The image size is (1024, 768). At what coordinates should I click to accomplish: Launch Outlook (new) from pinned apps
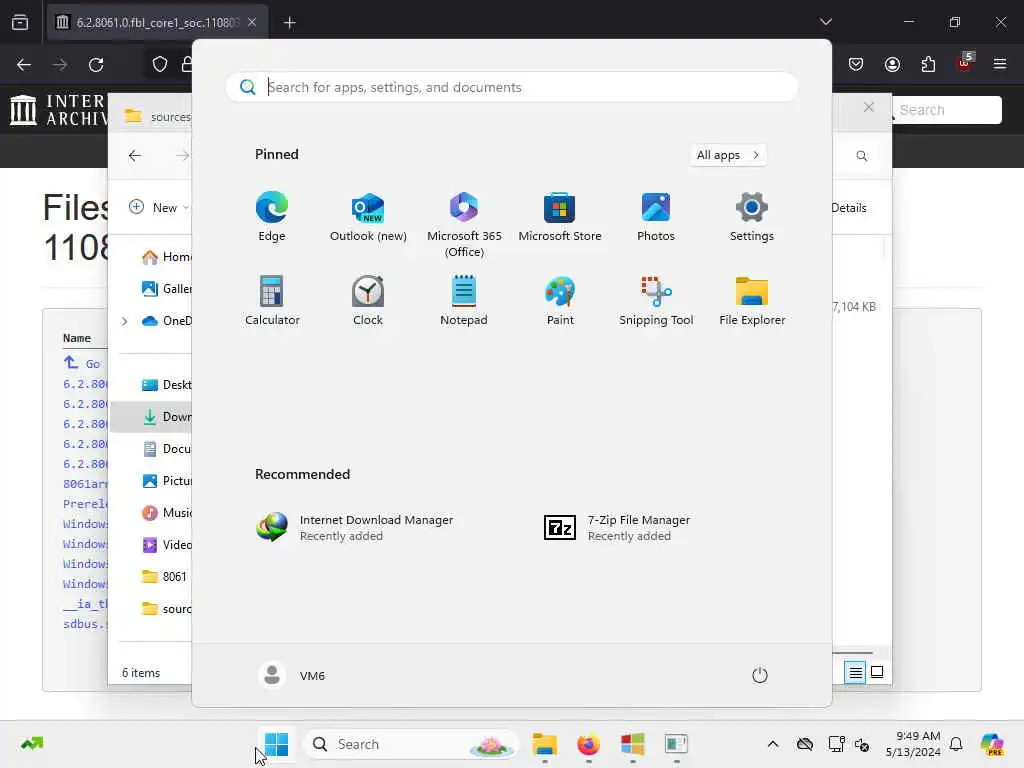368,216
